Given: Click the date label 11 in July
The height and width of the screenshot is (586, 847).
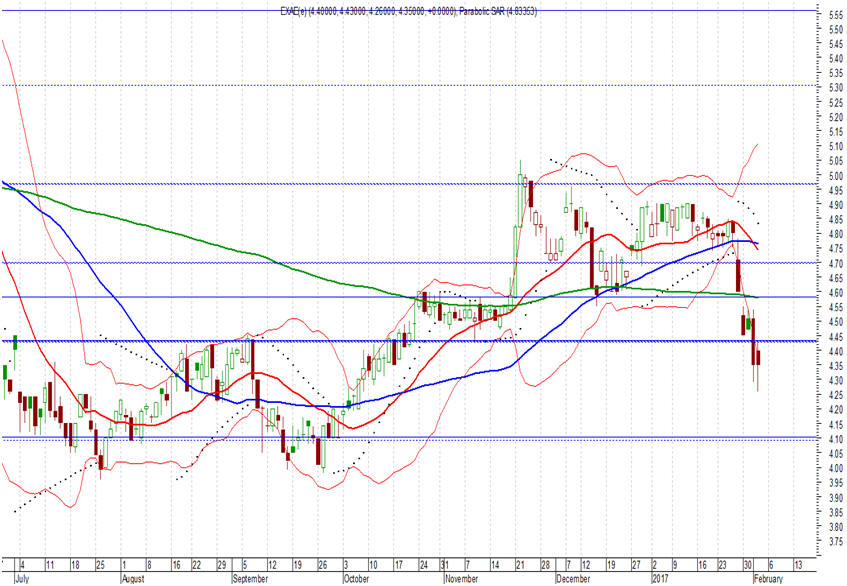Looking at the screenshot, I should [50, 565].
